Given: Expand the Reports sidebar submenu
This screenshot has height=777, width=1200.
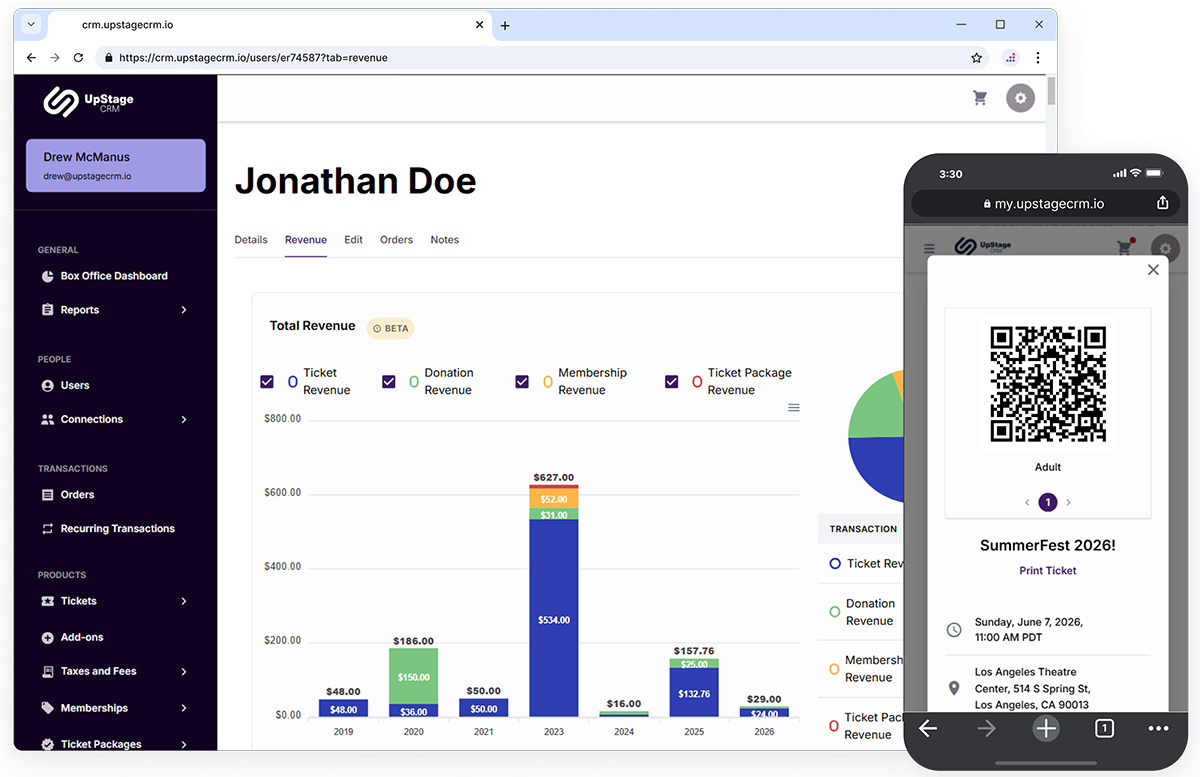Looking at the screenshot, I should pos(184,310).
